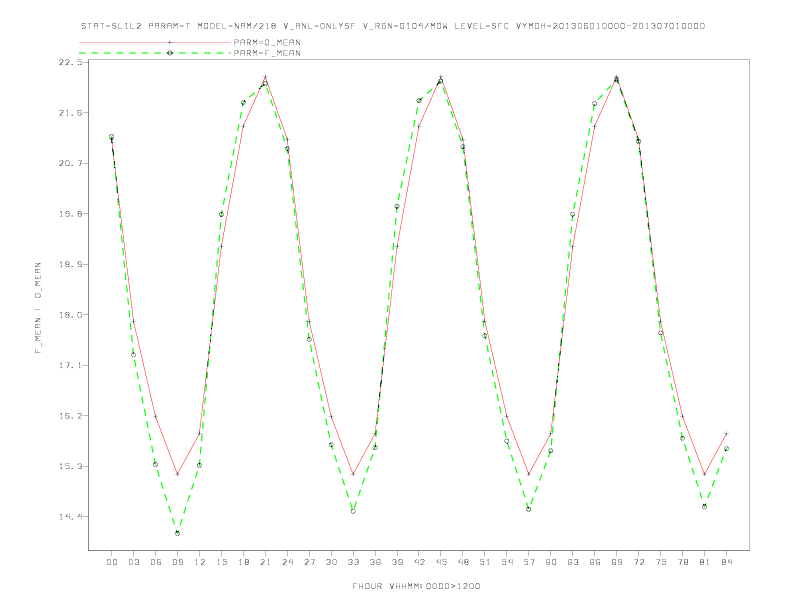Click the red solid legend line sample
This screenshot has height=612, width=792.
tap(155, 42)
